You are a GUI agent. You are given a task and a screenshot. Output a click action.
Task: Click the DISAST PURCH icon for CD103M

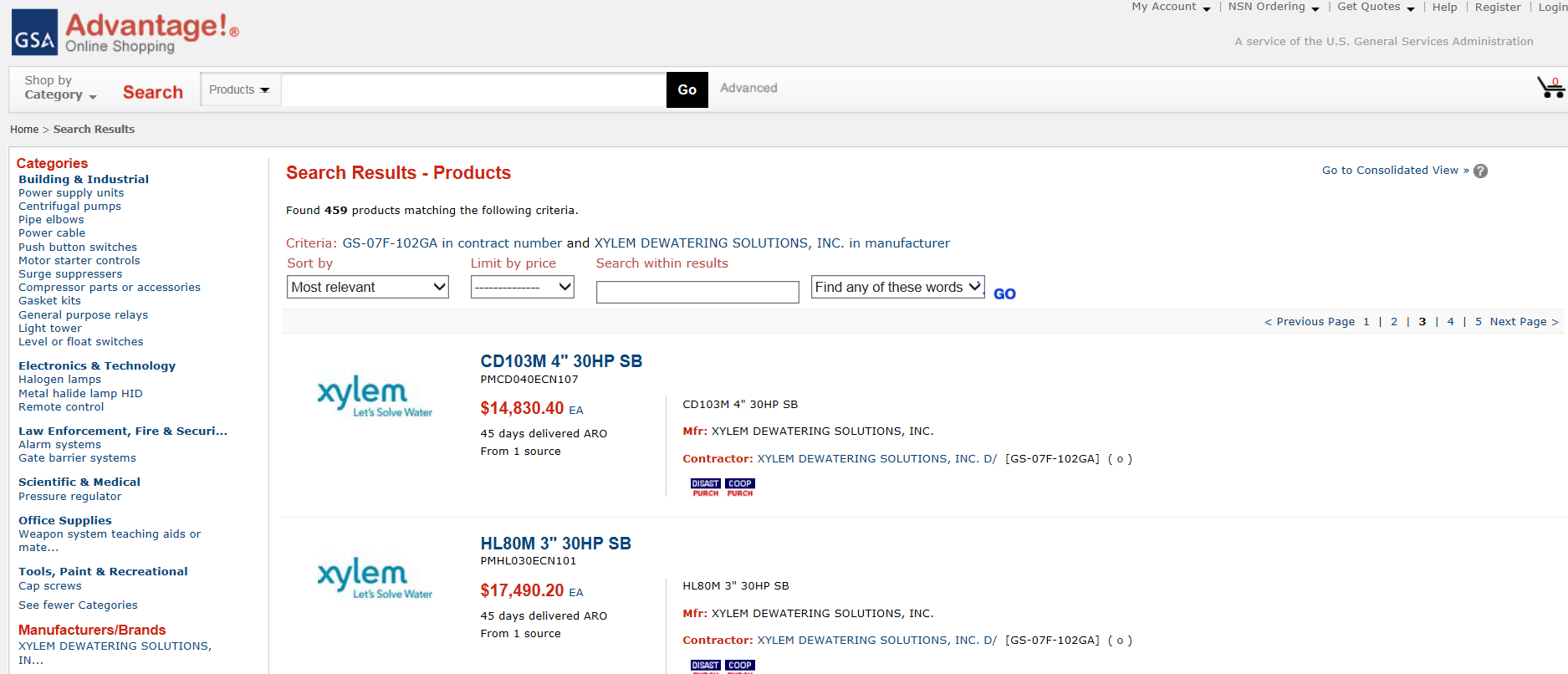pos(705,488)
